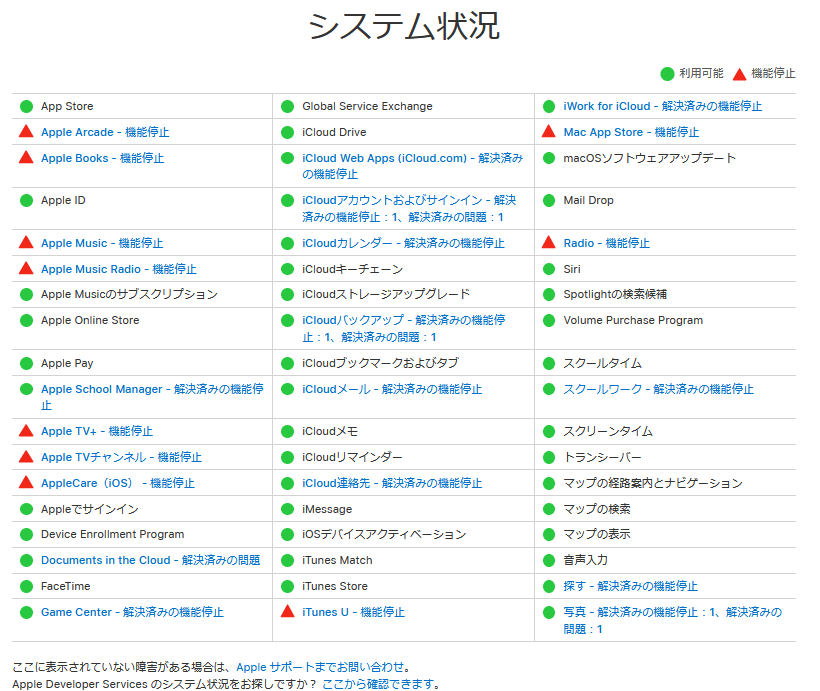The height and width of the screenshot is (691, 820).
Task: Click the green status dot for FaceTime
Action: (26, 586)
